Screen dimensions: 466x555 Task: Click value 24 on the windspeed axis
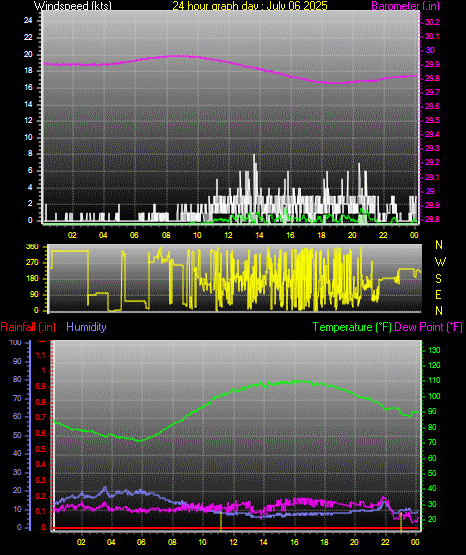(x=28, y=21)
